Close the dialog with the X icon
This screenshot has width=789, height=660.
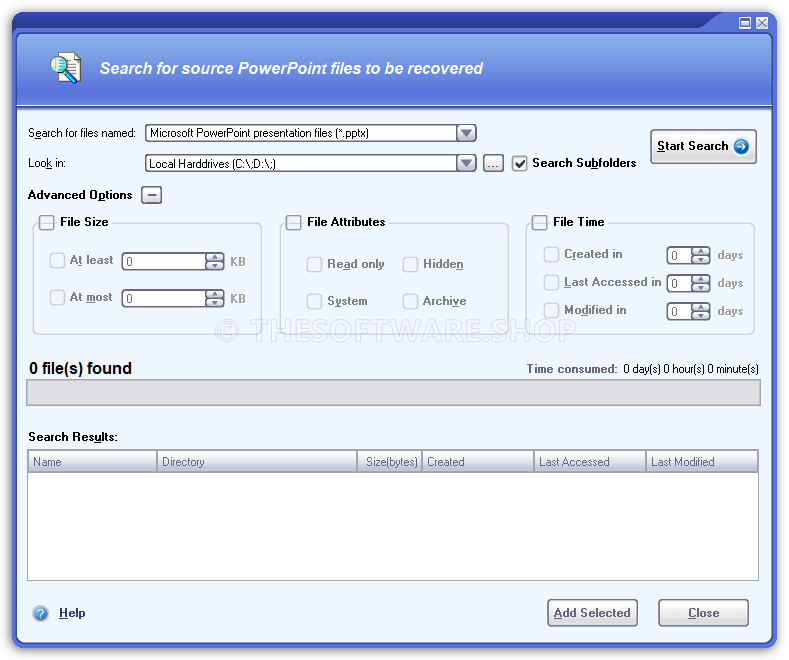(x=762, y=23)
